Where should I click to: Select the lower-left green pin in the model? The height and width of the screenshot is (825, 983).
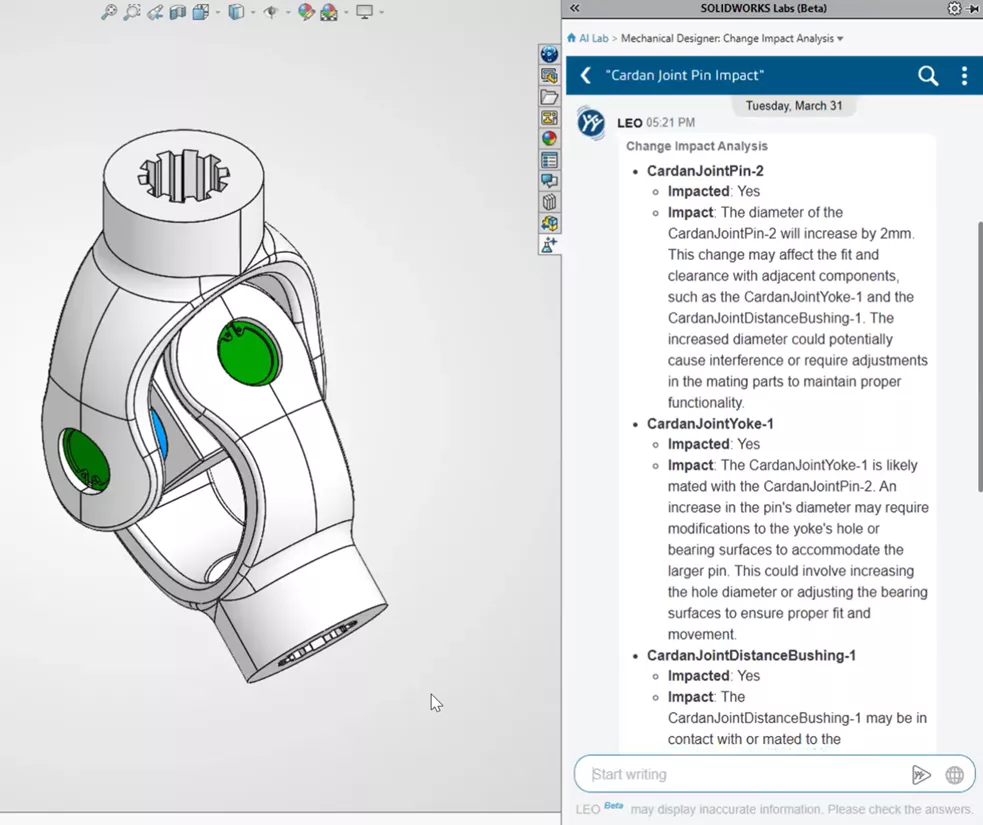(x=86, y=460)
